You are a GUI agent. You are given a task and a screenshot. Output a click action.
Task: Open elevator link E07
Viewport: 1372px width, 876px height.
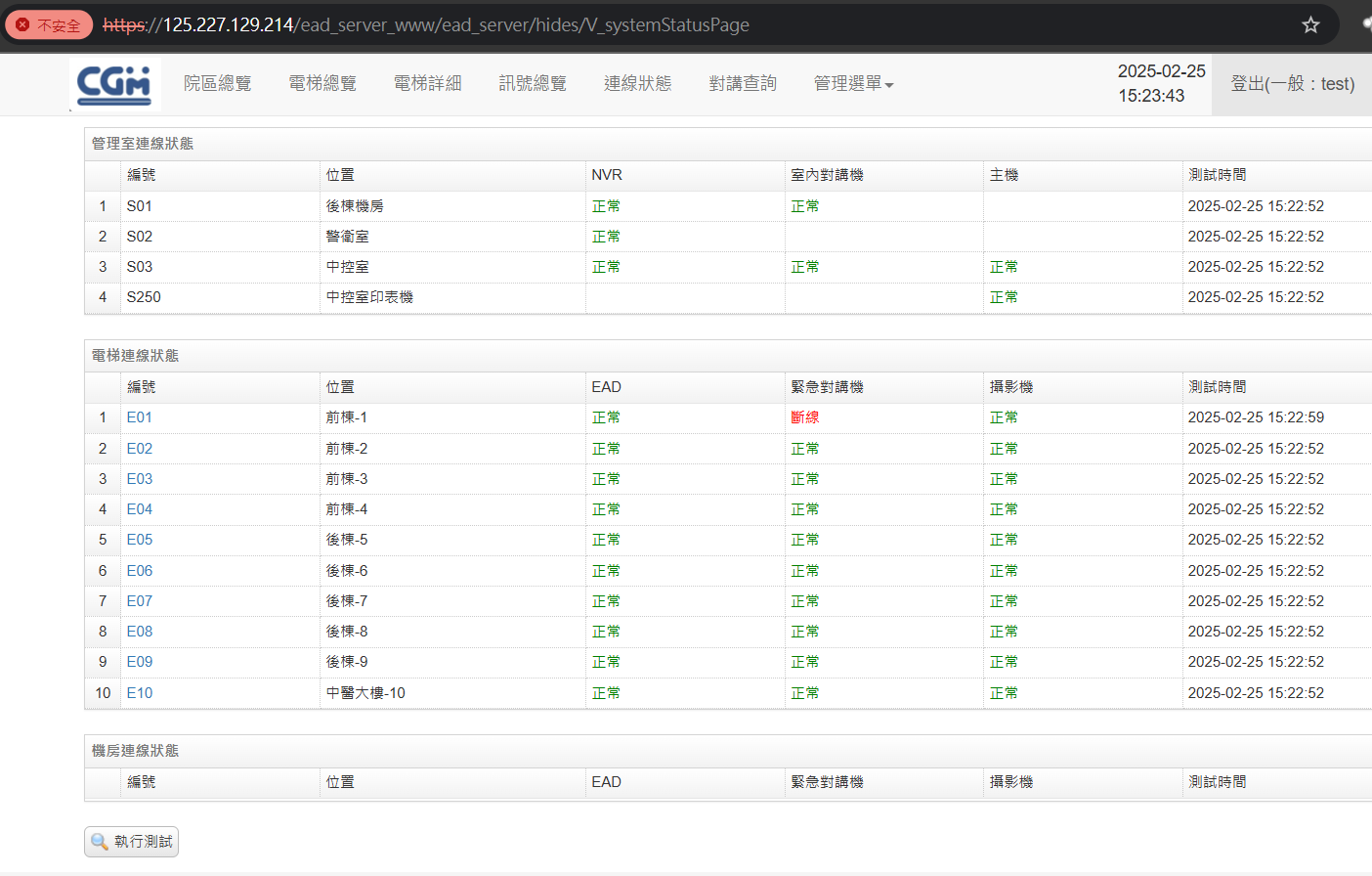(x=140, y=601)
